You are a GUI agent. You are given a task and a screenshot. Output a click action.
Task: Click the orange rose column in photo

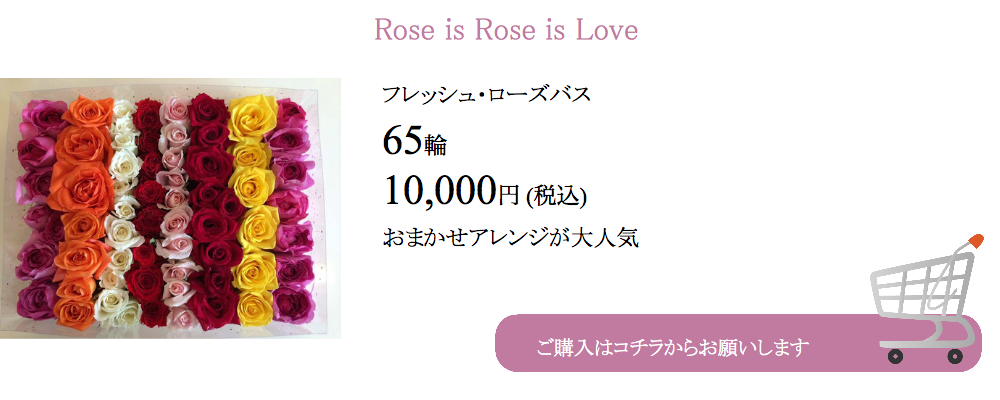[x=79, y=211]
